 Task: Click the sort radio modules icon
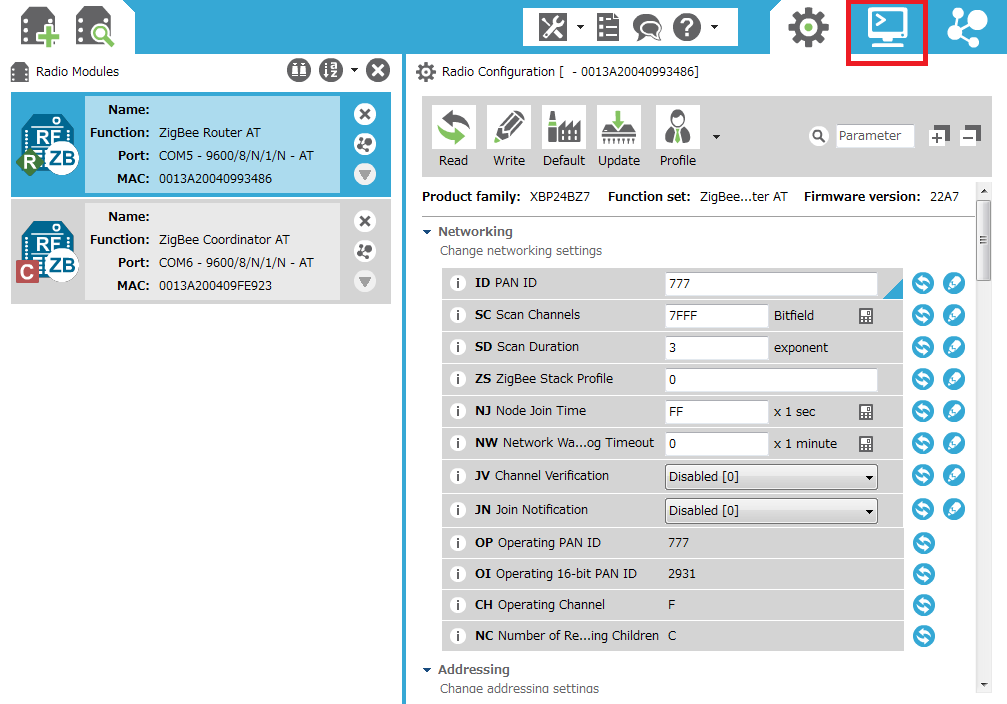coord(331,70)
